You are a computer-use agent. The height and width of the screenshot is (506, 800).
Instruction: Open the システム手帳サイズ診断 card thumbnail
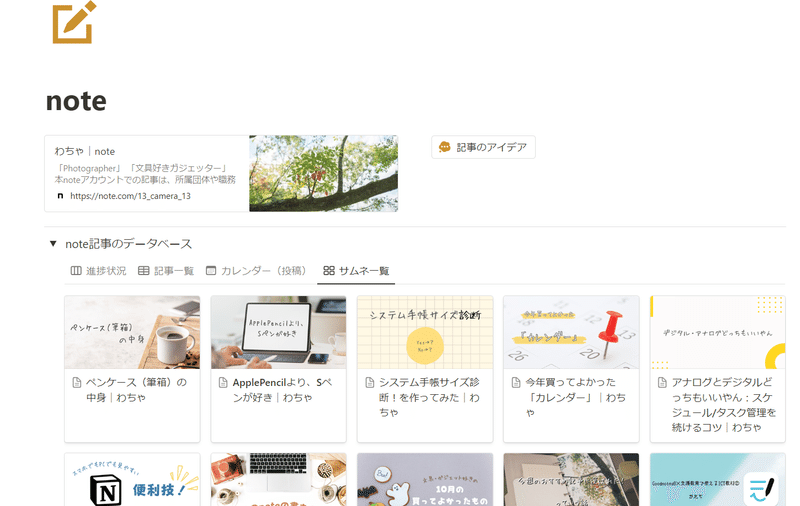coord(425,332)
